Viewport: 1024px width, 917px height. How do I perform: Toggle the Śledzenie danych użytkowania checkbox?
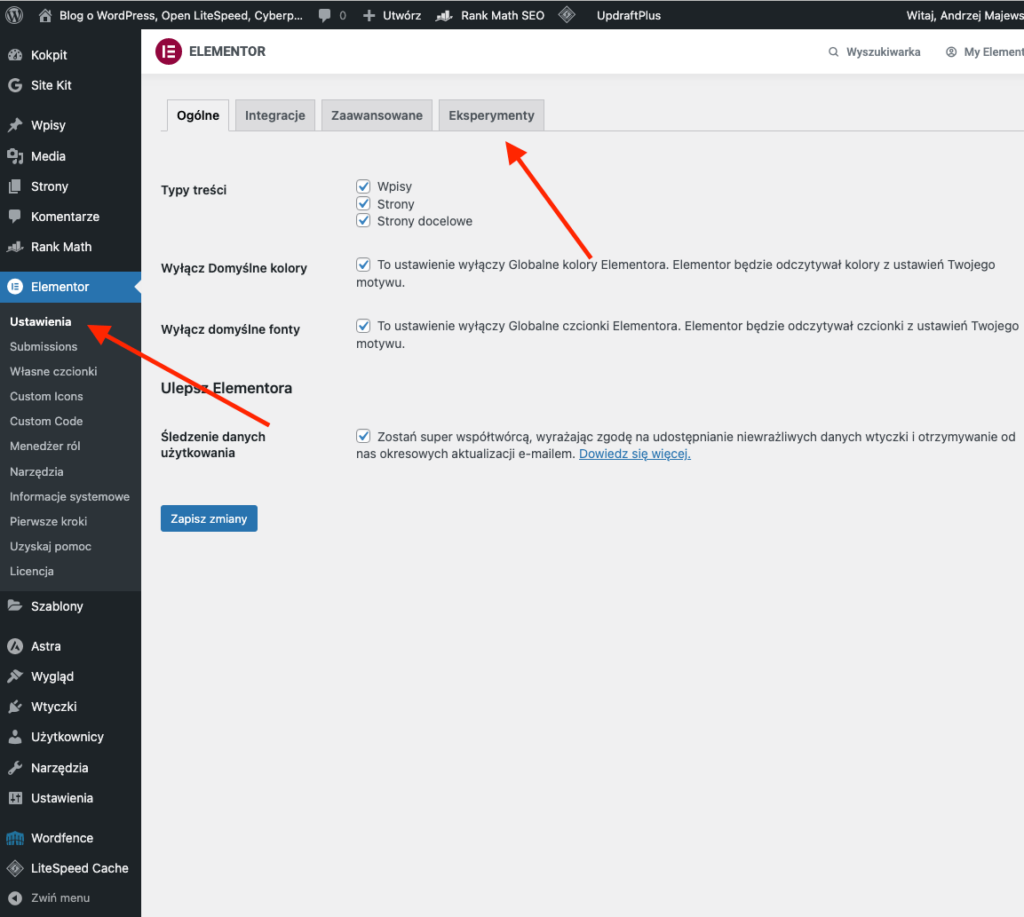pos(363,436)
